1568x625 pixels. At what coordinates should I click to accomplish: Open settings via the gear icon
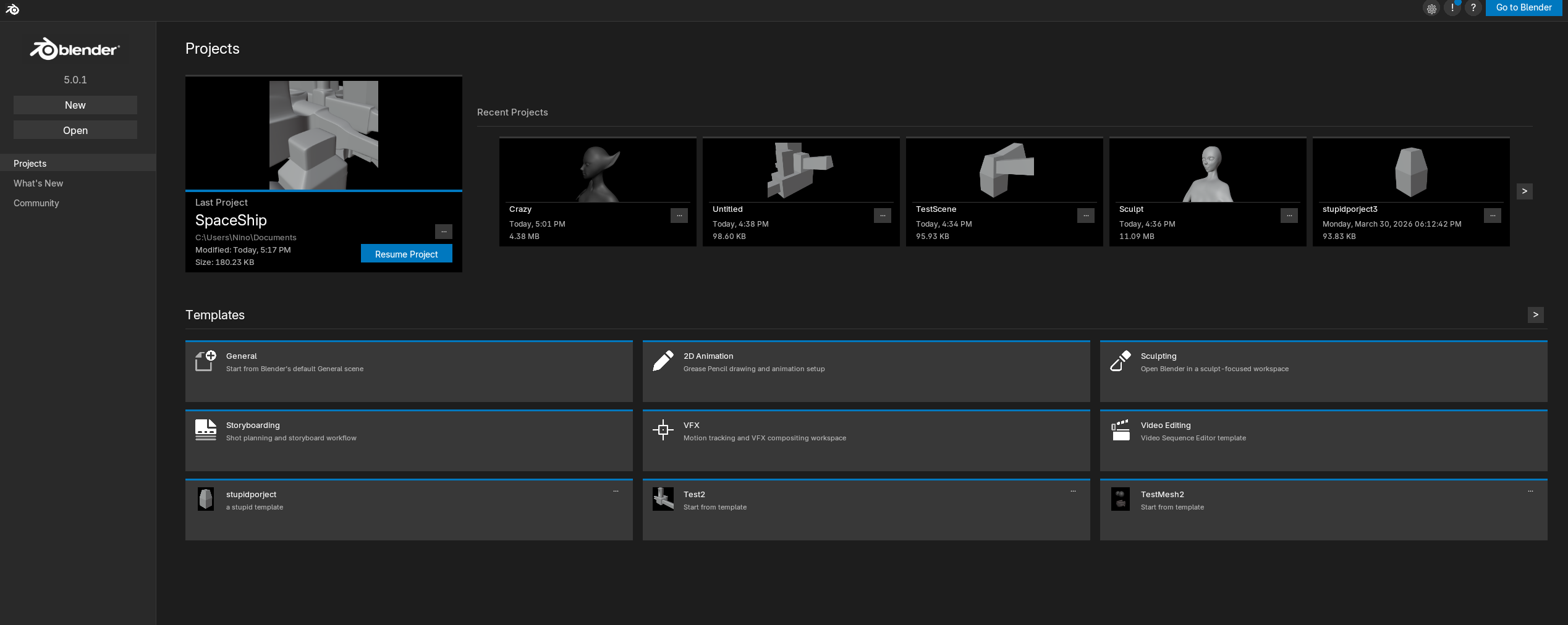pos(1431,8)
